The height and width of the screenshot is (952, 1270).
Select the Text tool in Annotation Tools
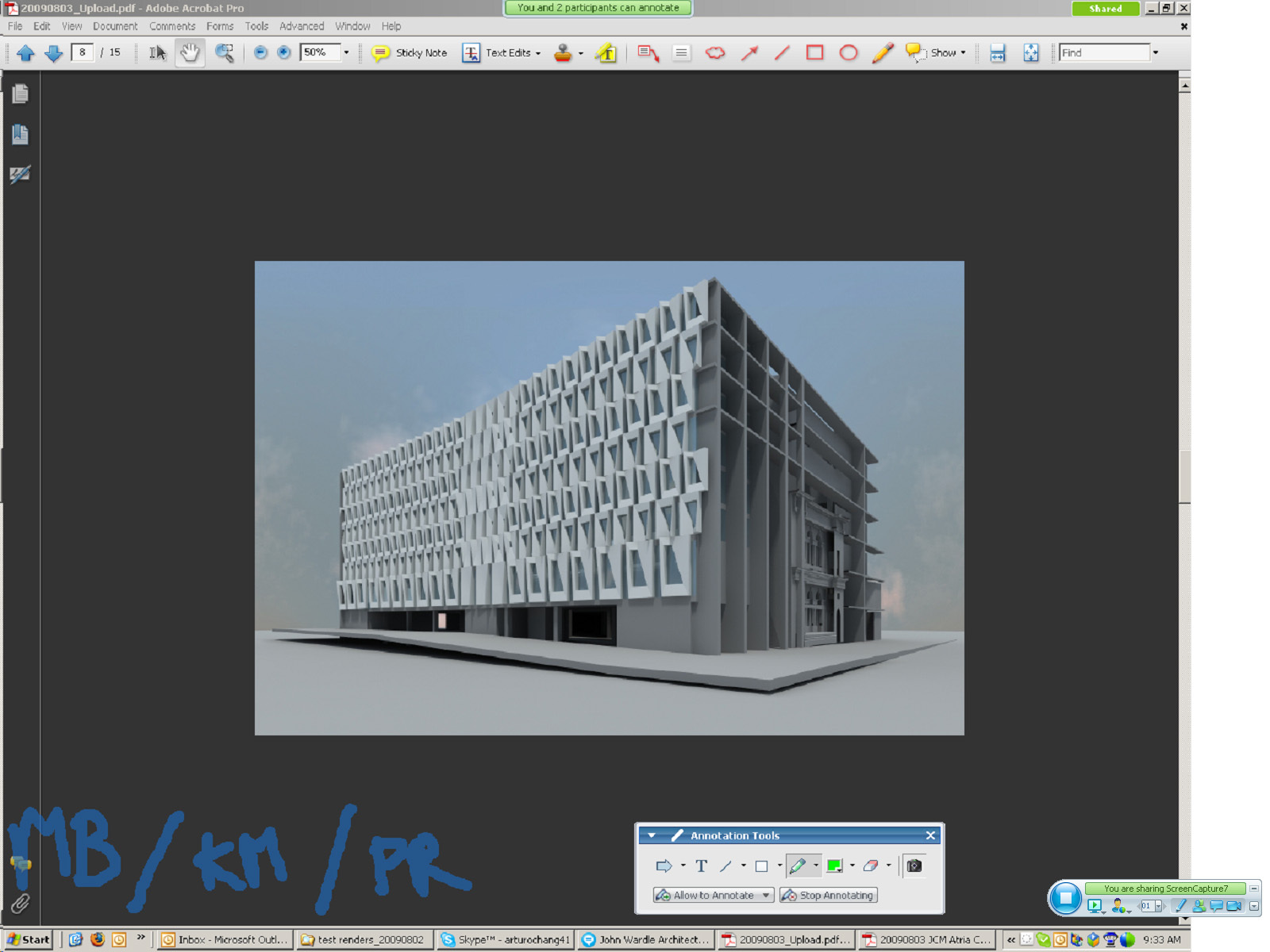pos(701,866)
